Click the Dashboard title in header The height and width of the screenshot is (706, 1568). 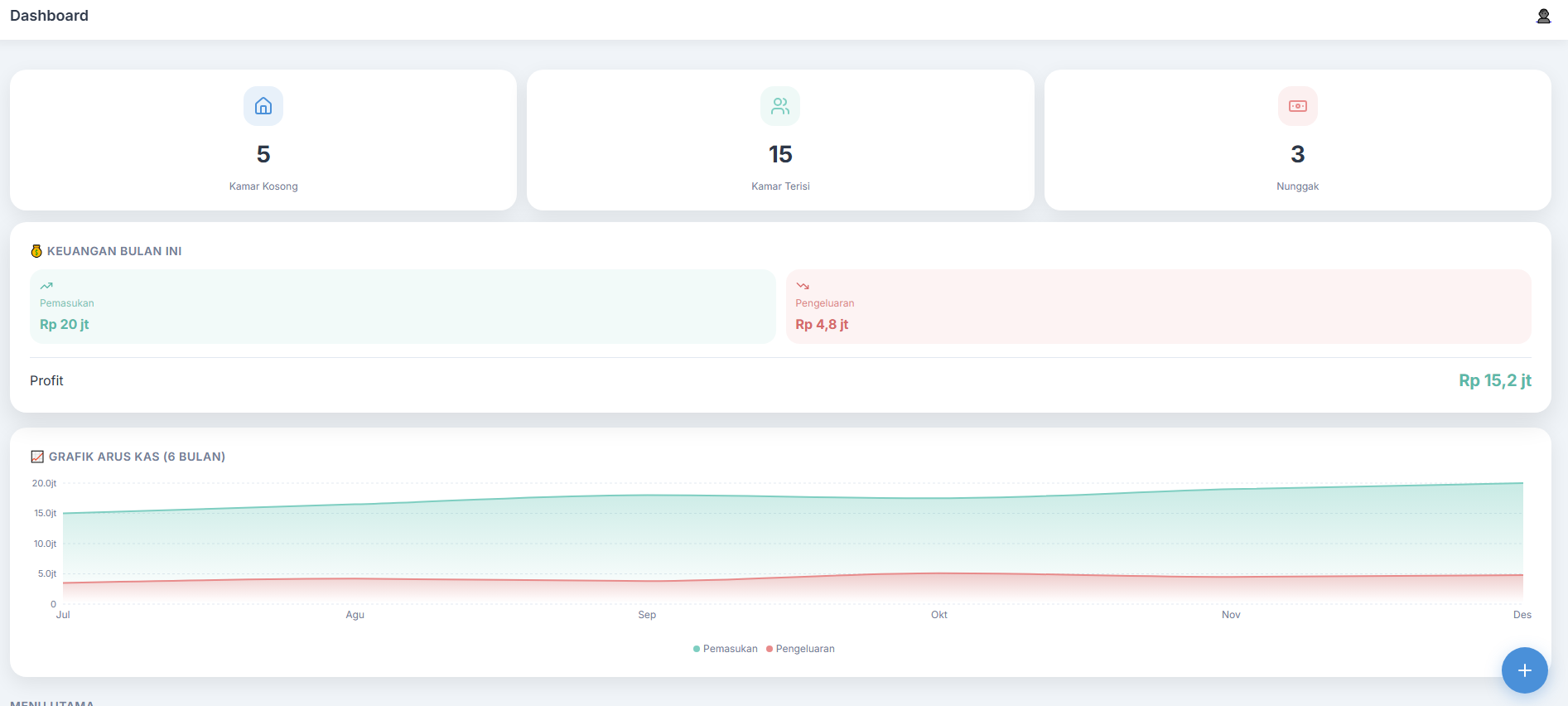(x=49, y=16)
